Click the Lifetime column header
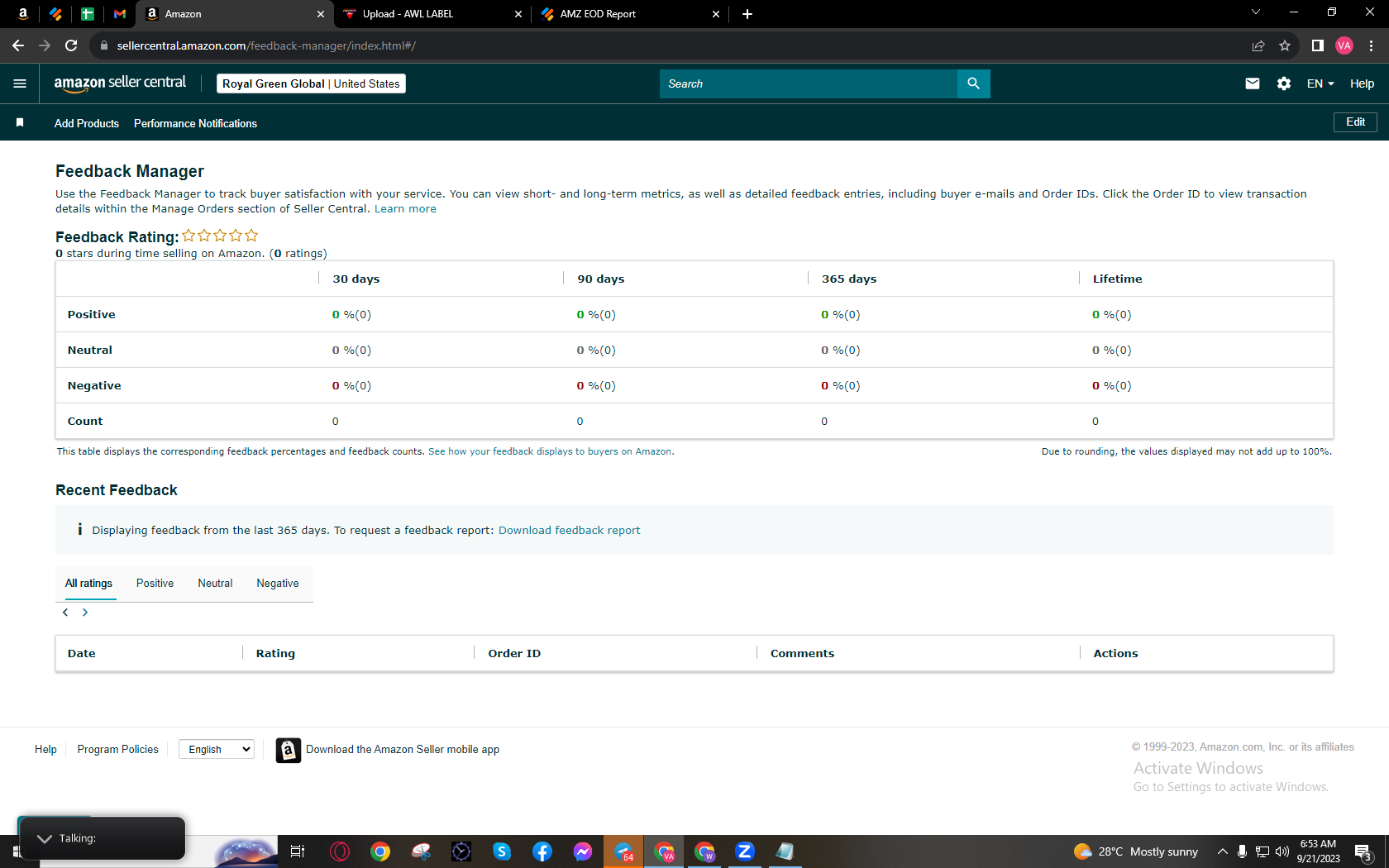Viewport: 1389px width, 868px height. pyautogui.click(x=1117, y=279)
